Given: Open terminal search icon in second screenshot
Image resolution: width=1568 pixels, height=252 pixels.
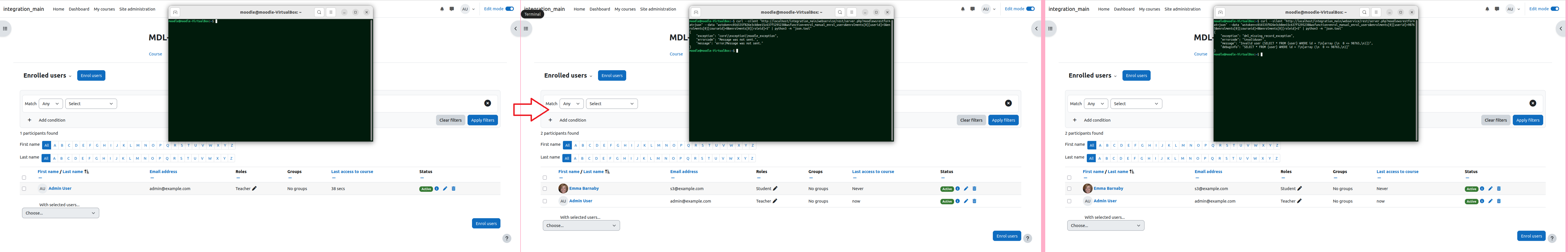Looking at the screenshot, I should (x=840, y=12).
